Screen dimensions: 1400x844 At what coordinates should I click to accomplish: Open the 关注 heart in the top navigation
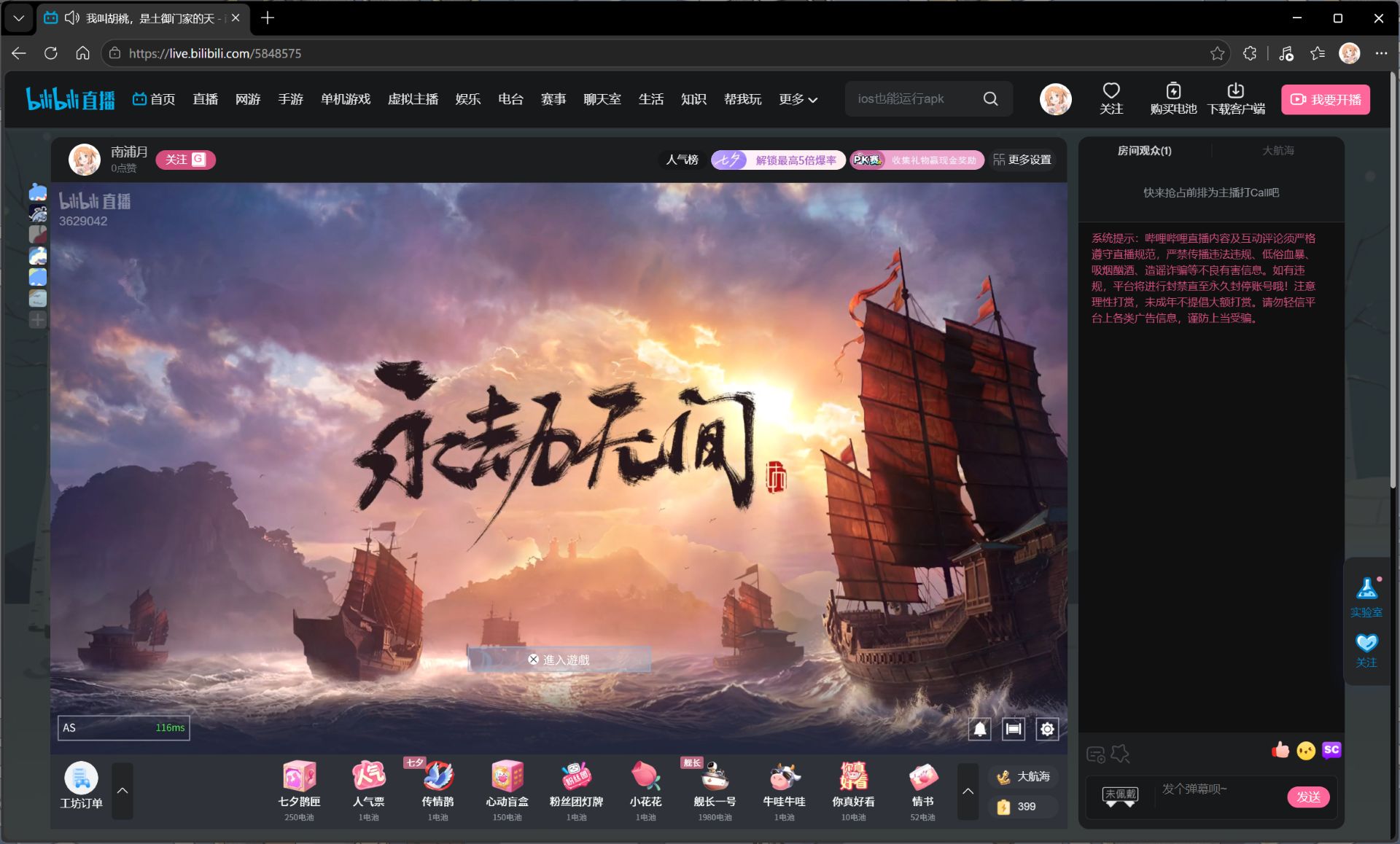point(1111,98)
